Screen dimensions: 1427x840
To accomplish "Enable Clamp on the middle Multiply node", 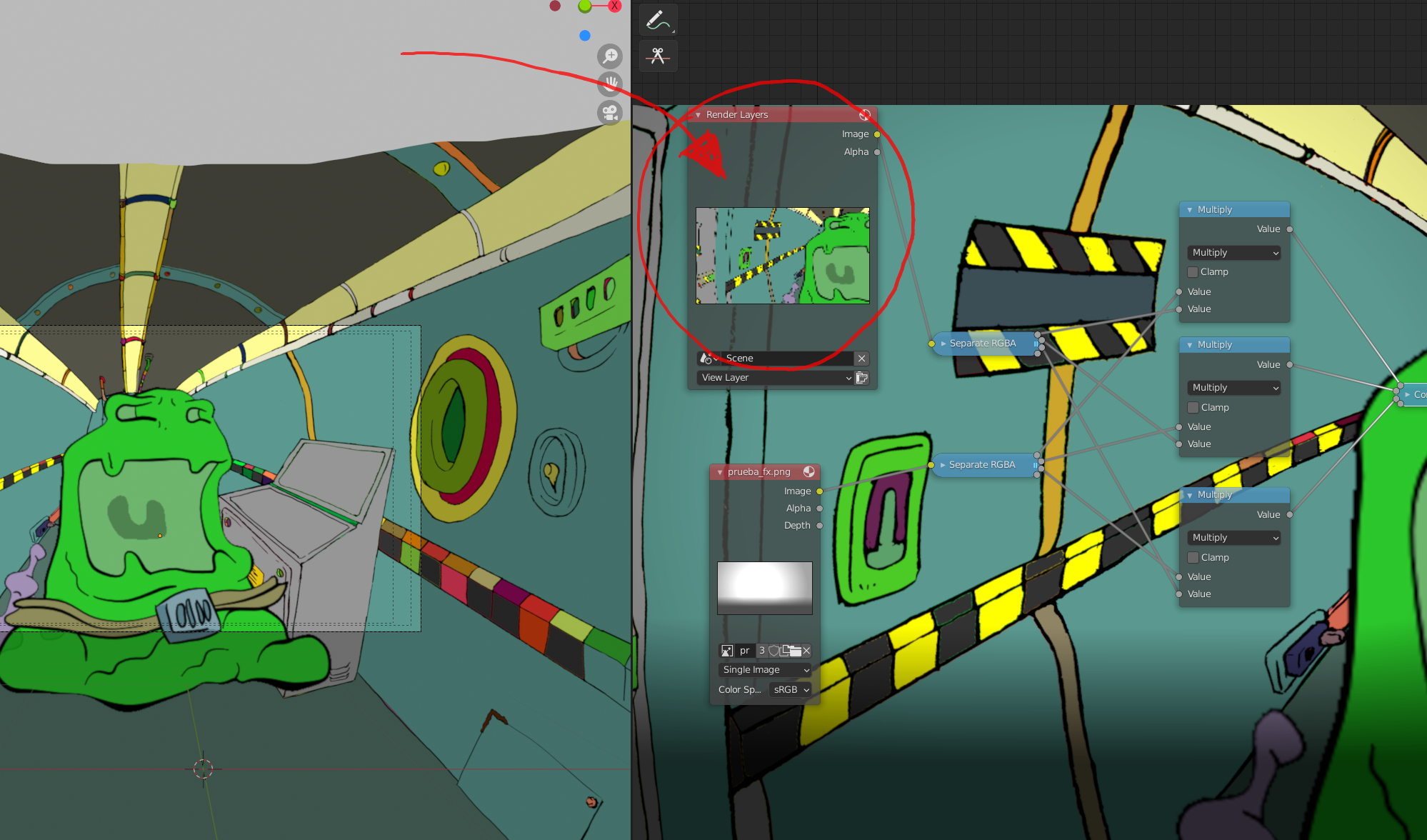I will pyautogui.click(x=1192, y=408).
